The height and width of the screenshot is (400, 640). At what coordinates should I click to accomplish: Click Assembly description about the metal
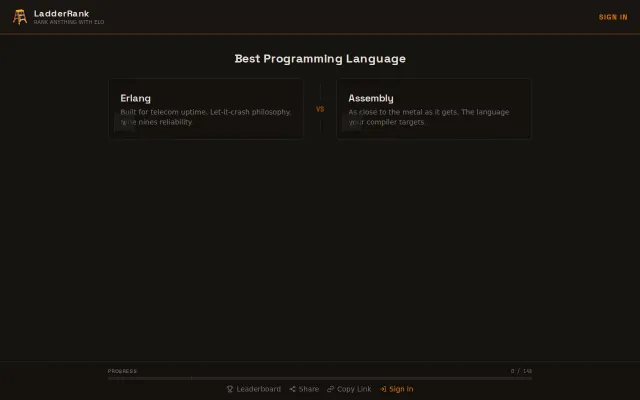pos(429,117)
